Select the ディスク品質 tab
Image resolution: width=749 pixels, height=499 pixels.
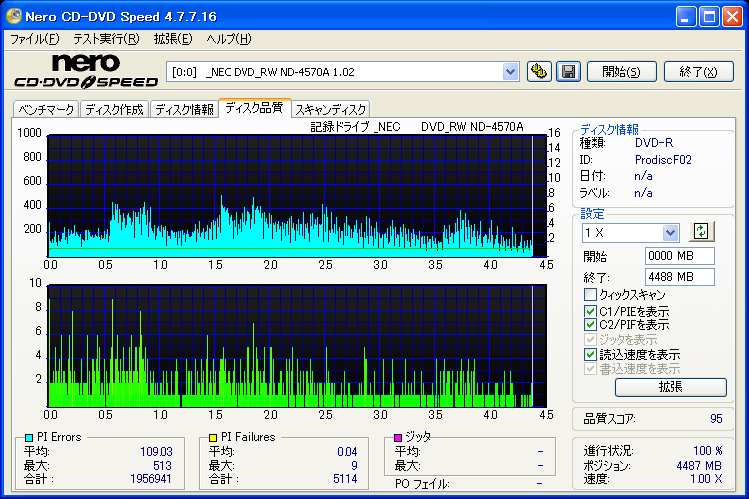point(255,107)
